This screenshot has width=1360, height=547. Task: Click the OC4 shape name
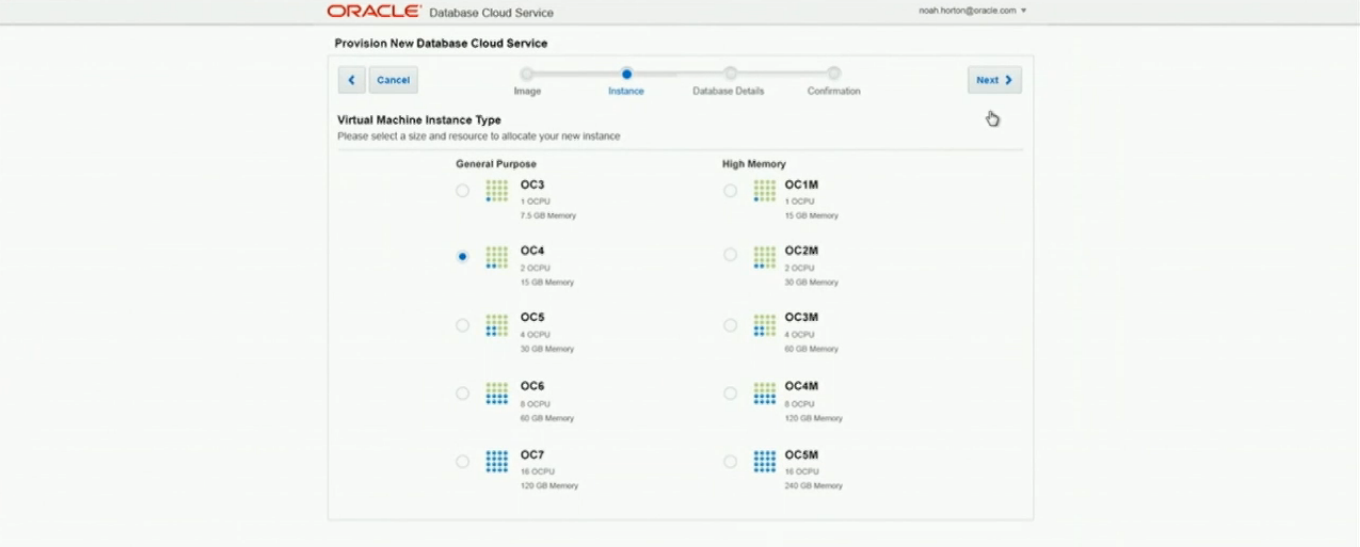click(532, 251)
